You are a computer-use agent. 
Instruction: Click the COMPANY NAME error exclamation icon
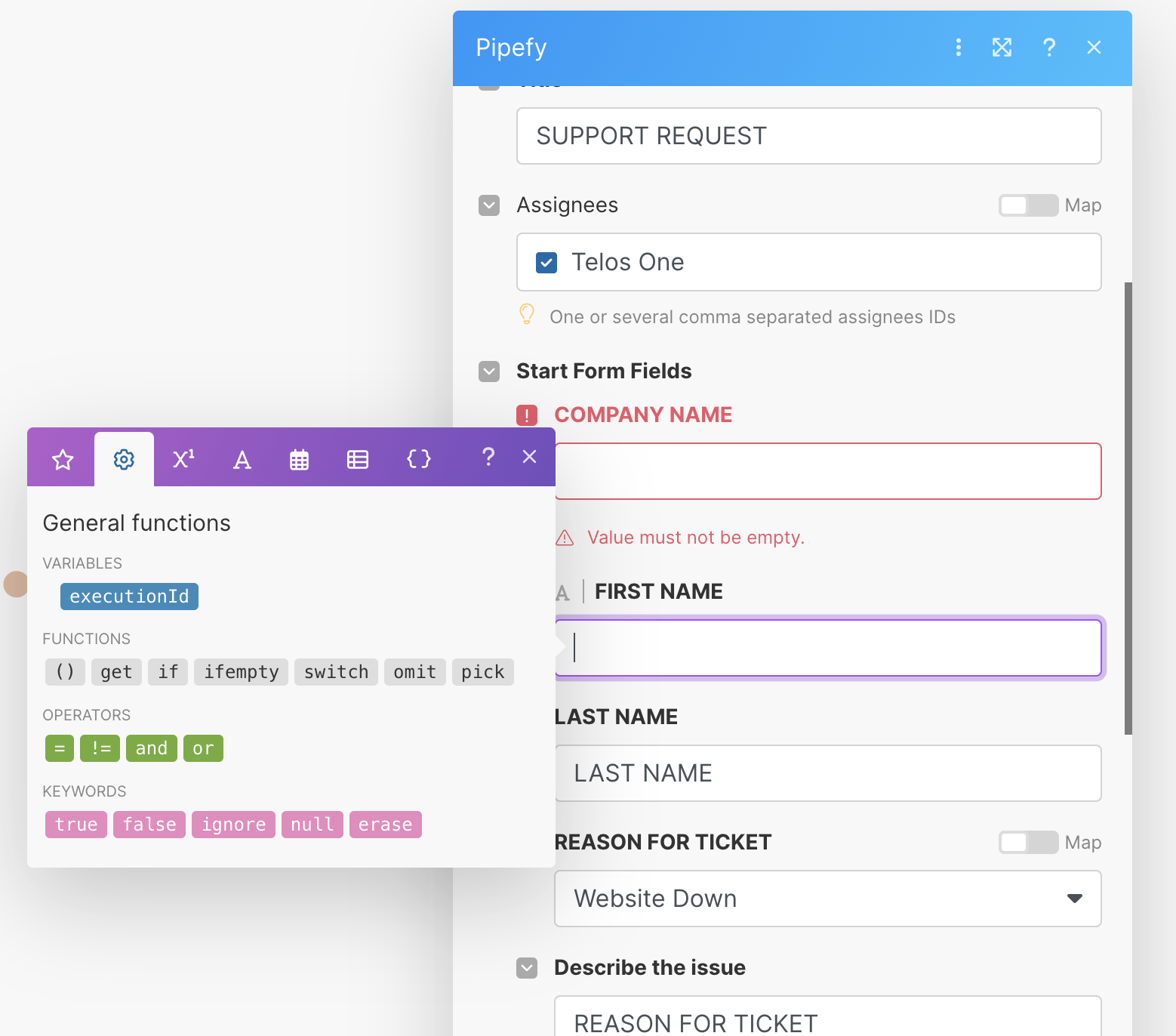click(527, 415)
